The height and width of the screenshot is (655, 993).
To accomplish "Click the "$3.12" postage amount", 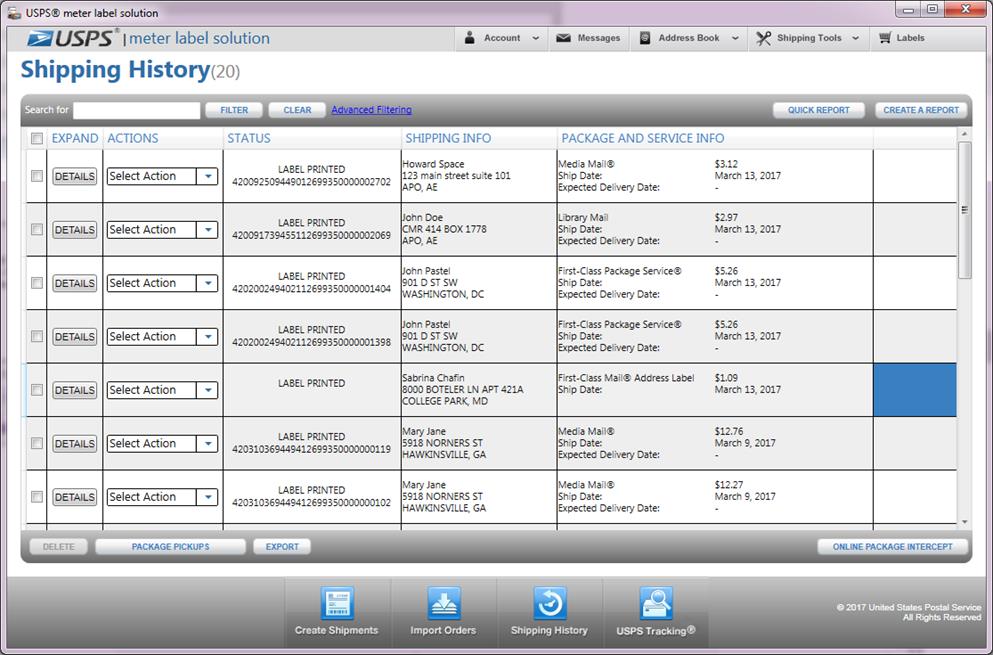I will [x=726, y=164].
